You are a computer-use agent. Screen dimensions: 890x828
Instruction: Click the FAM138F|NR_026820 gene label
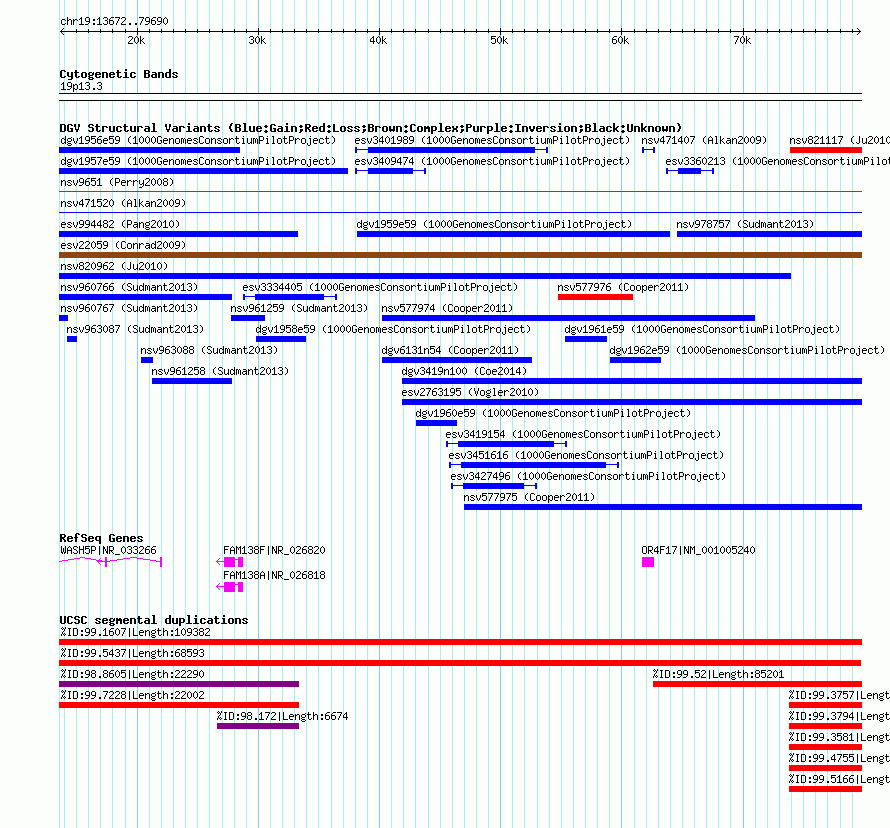(x=274, y=550)
